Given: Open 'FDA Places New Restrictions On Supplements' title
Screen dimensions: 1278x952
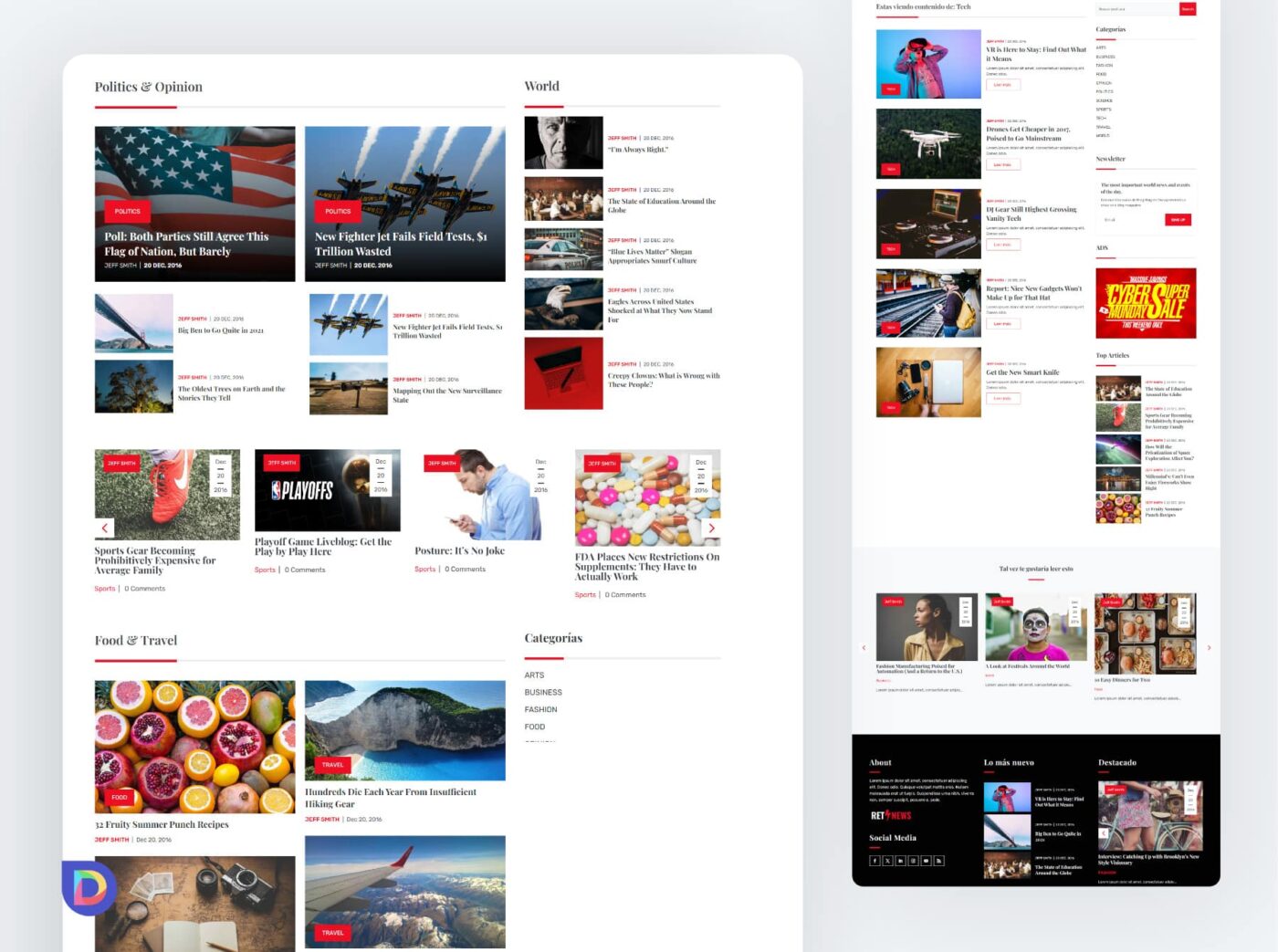Looking at the screenshot, I should [x=647, y=567].
